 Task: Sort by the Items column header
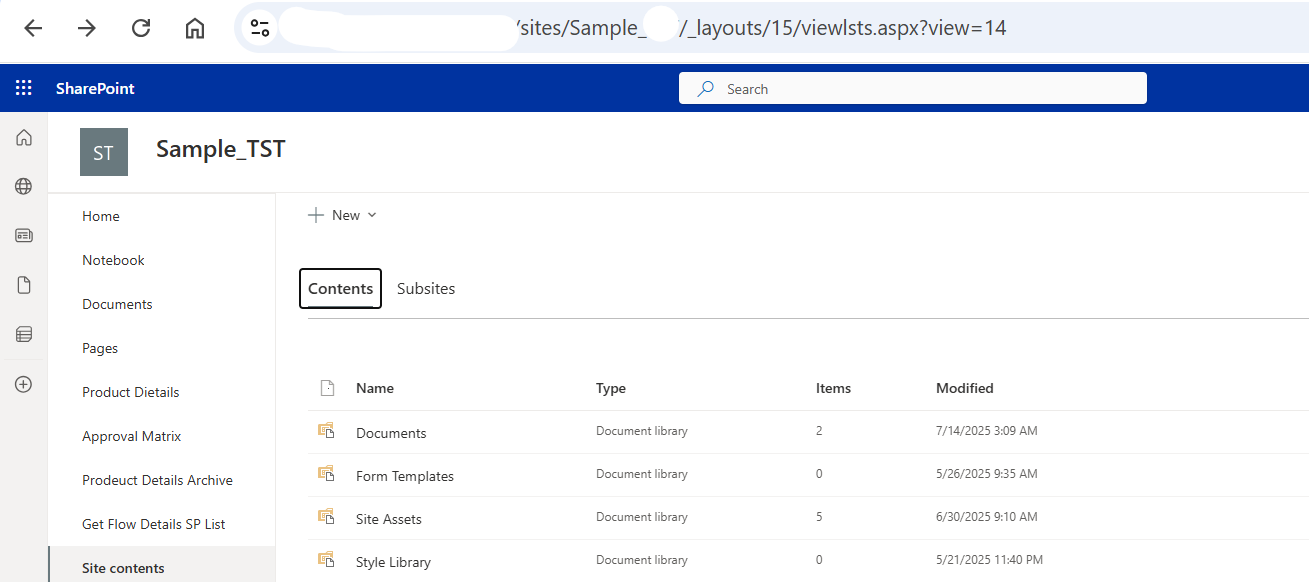tap(833, 388)
